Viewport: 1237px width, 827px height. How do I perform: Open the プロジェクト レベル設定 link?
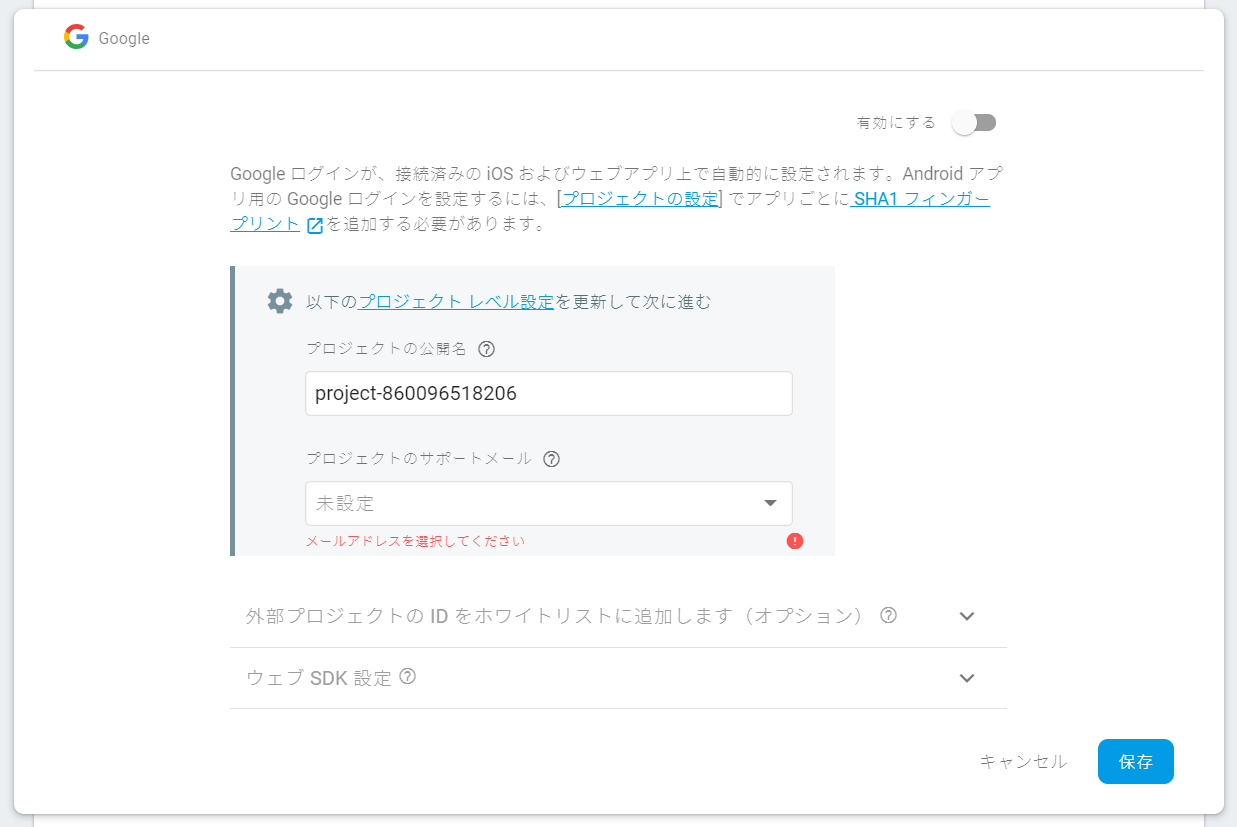tap(455, 301)
